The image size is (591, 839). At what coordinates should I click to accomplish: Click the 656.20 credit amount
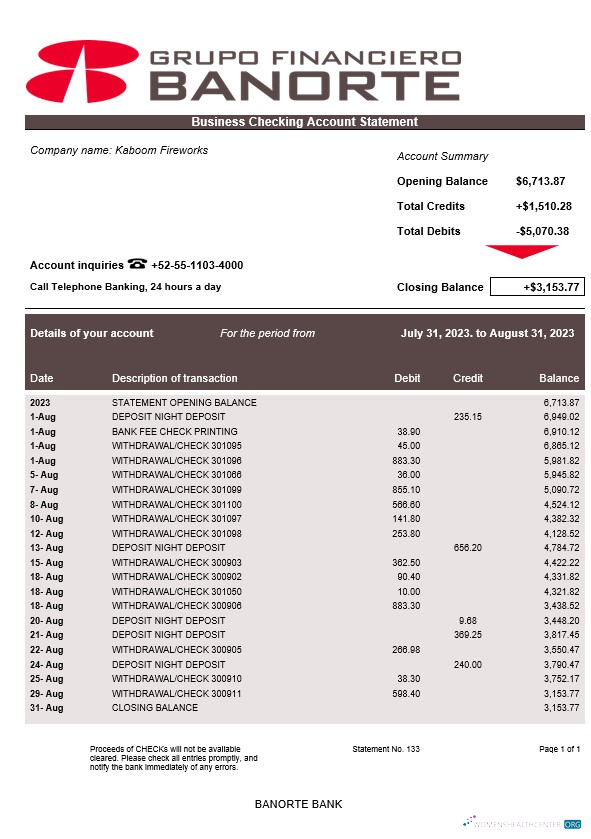[x=467, y=547]
